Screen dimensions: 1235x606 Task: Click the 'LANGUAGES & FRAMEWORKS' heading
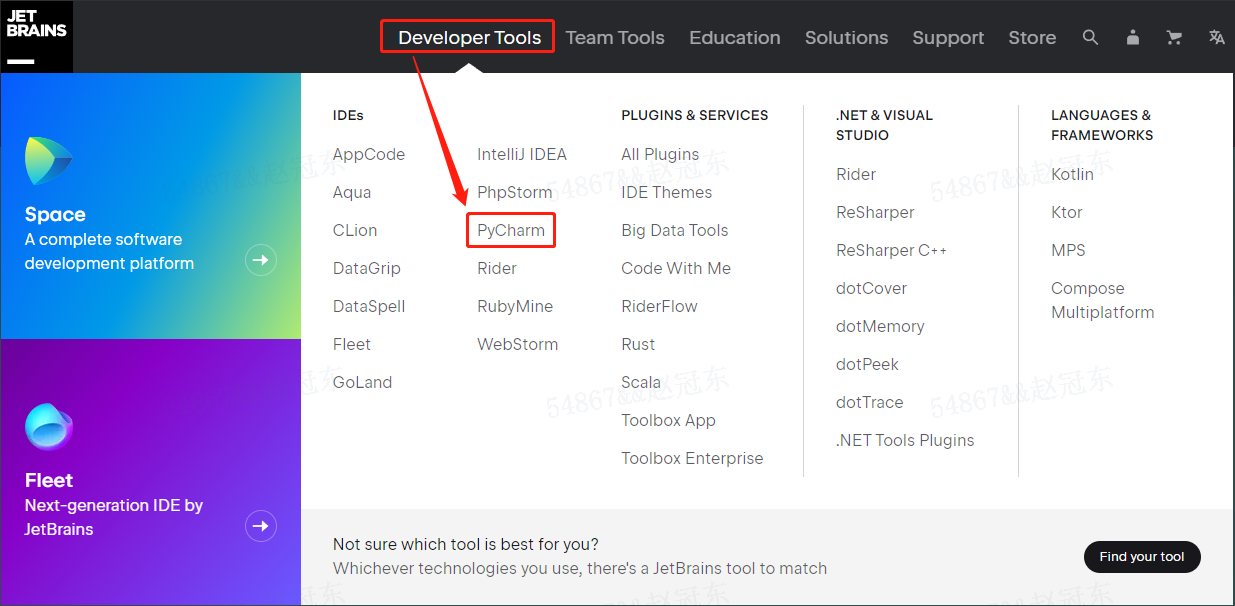[1102, 125]
